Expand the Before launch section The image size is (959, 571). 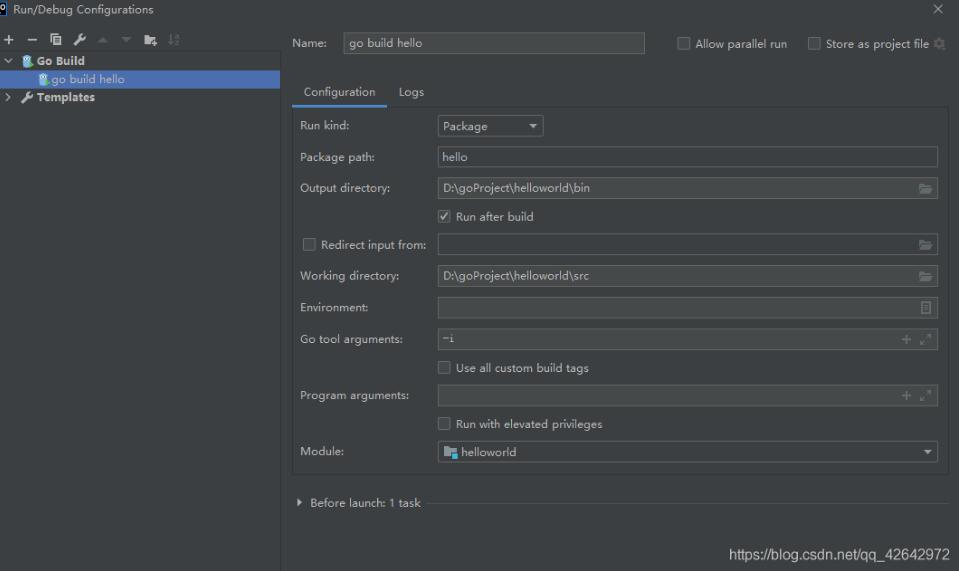pyautogui.click(x=300, y=503)
